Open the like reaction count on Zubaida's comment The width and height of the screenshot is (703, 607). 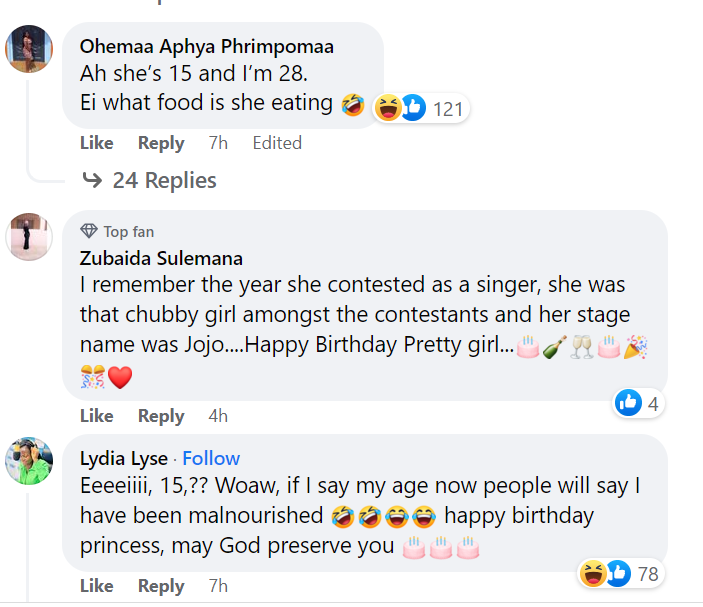pyautogui.click(x=638, y=403)
